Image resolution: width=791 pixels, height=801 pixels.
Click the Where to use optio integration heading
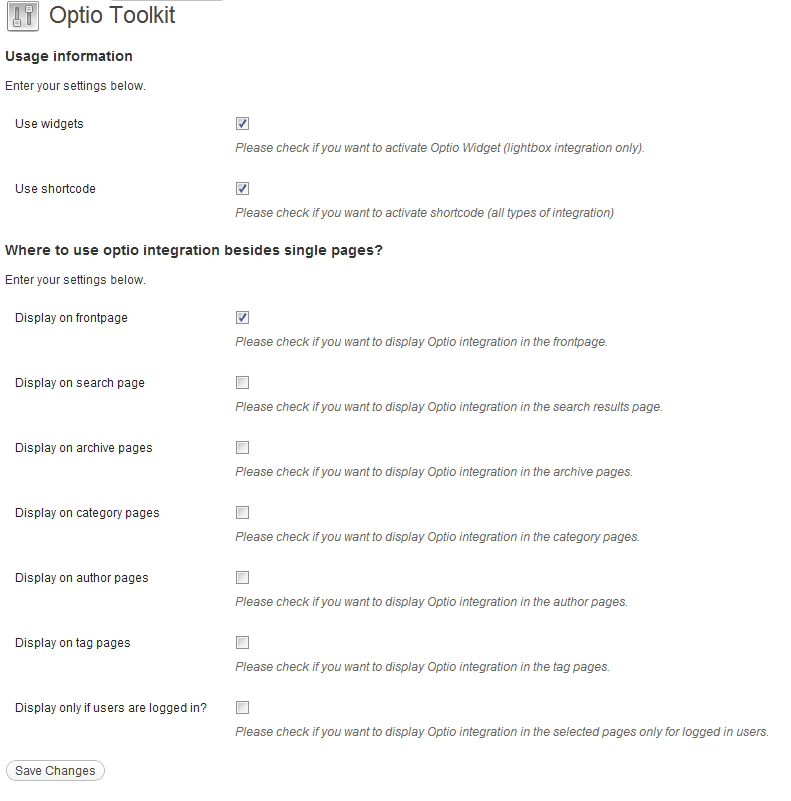194,250
